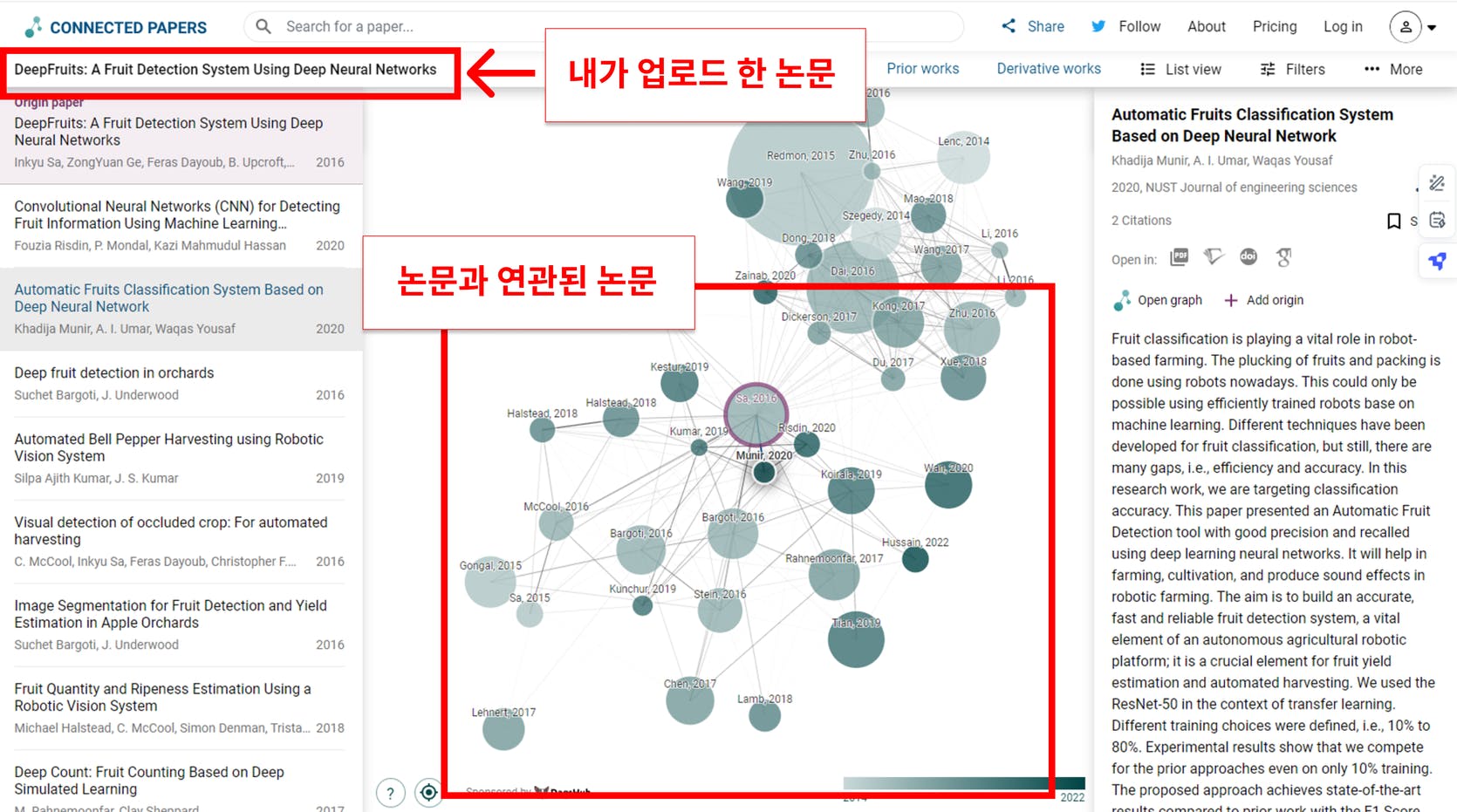Click the question mark help button
The image size is (1457, 812).
[x=390, y=793]
